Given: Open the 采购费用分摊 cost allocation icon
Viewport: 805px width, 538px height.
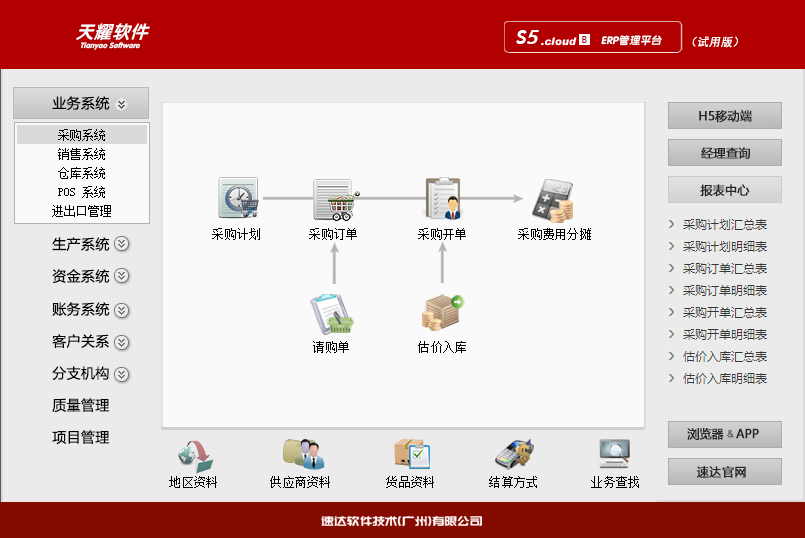Looking at the screenshot, I should coord(553,200).
